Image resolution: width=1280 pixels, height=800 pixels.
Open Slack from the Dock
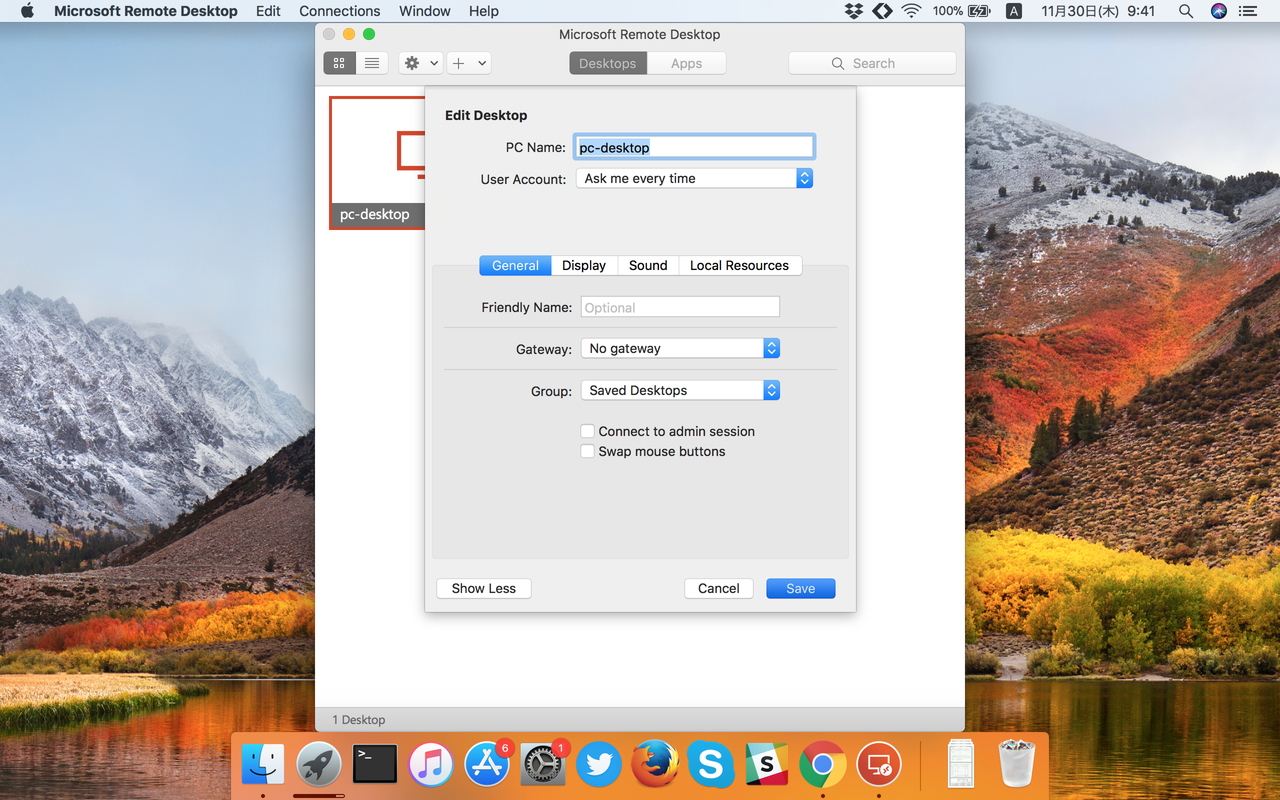click(767, 765)
